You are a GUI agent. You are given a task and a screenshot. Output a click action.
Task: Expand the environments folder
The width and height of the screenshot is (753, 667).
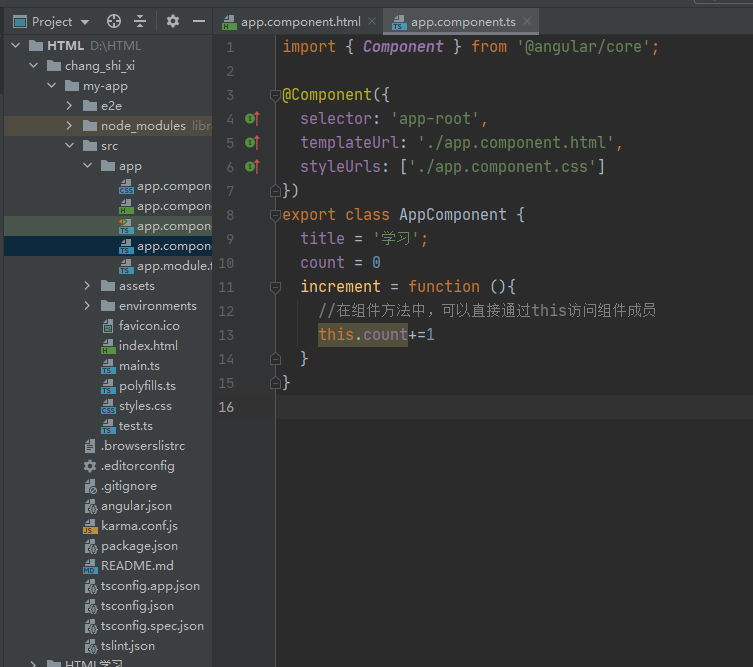pyautogui.click(x=87, y=306)
